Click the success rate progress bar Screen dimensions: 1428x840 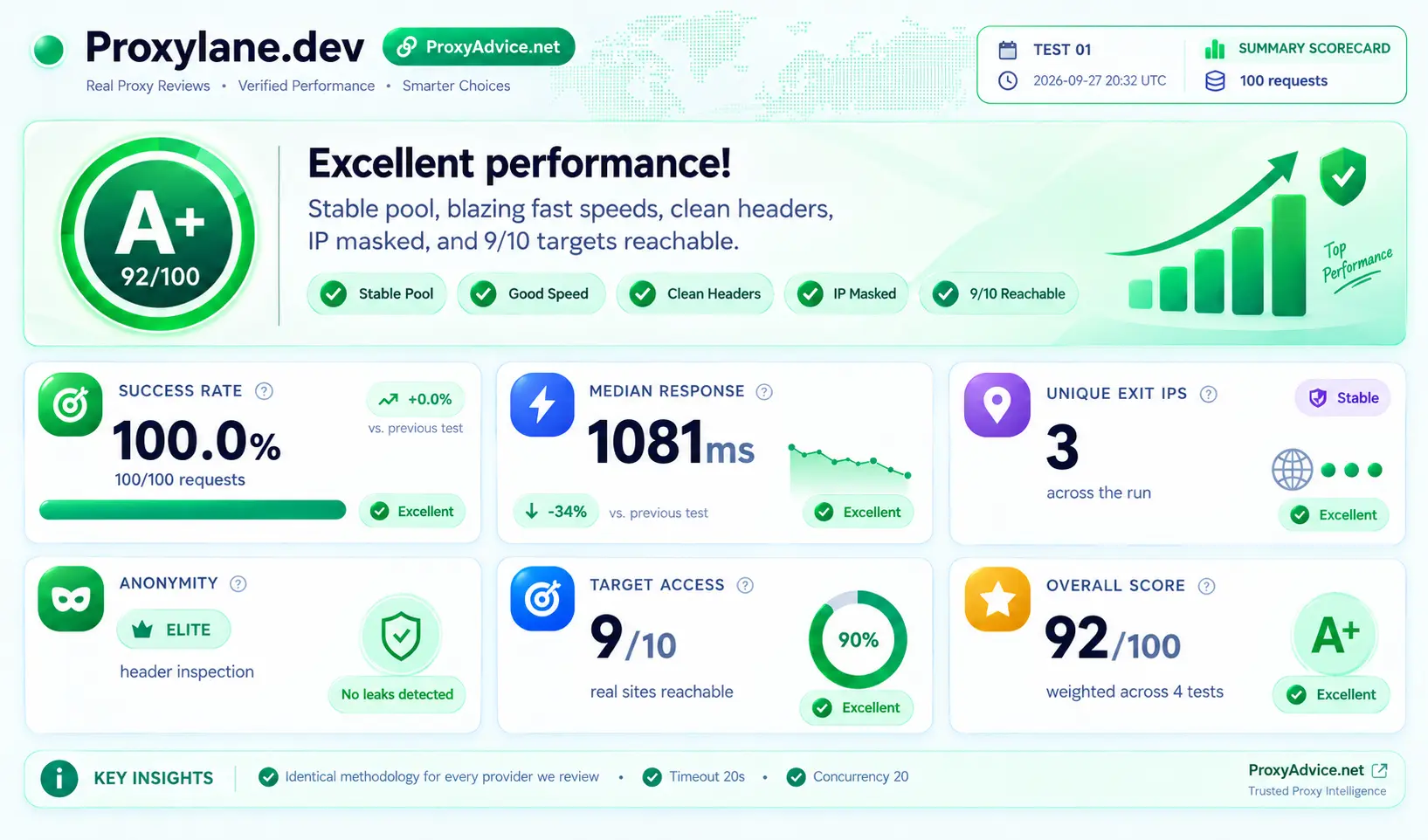point(192,510)
